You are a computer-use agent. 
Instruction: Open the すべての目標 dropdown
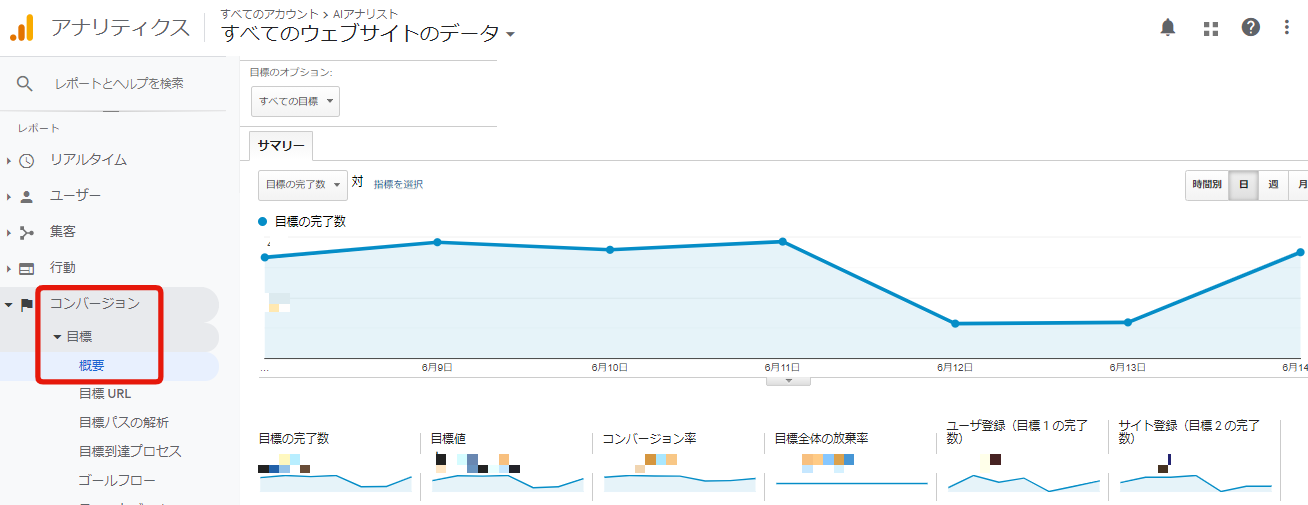coord(295,102)
